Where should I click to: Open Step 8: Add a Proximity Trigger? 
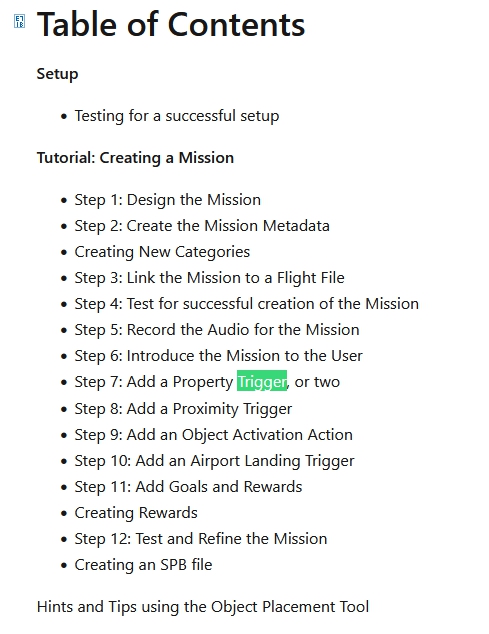click(183, 409)
